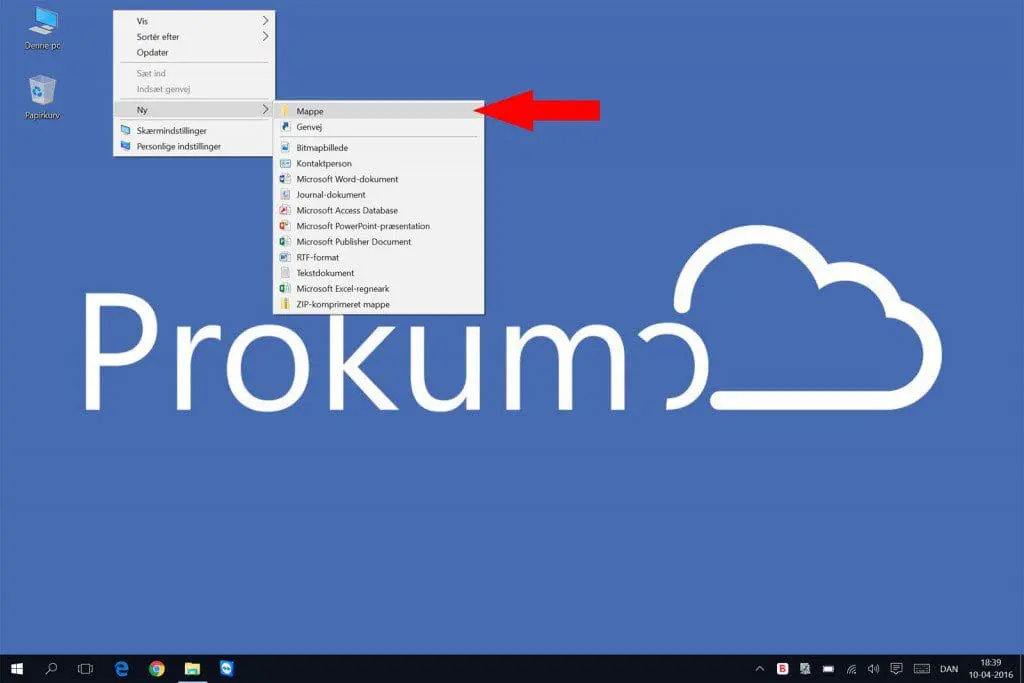Click the taskbar search magnifier icon

coord(52,668)
